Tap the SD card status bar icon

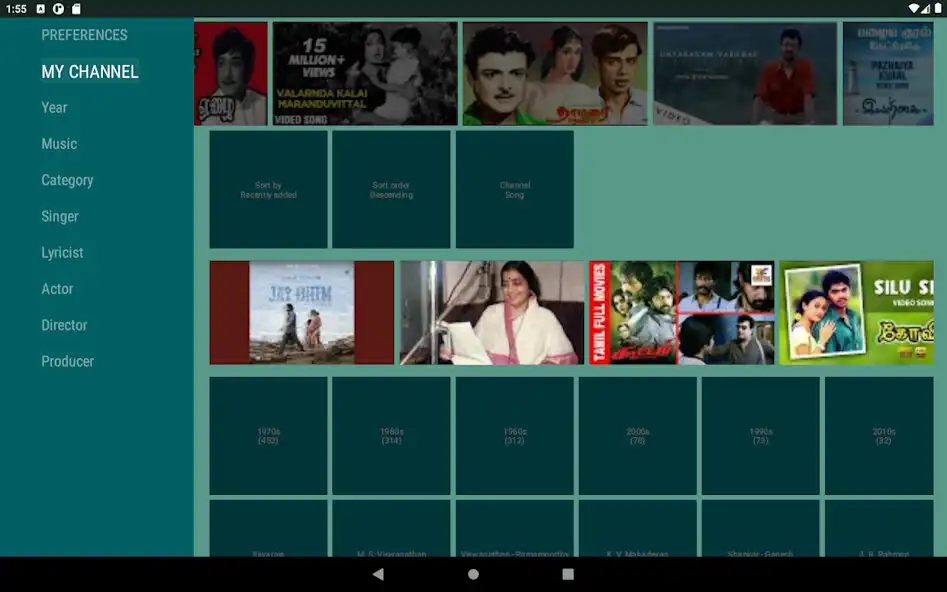(76, 8)
